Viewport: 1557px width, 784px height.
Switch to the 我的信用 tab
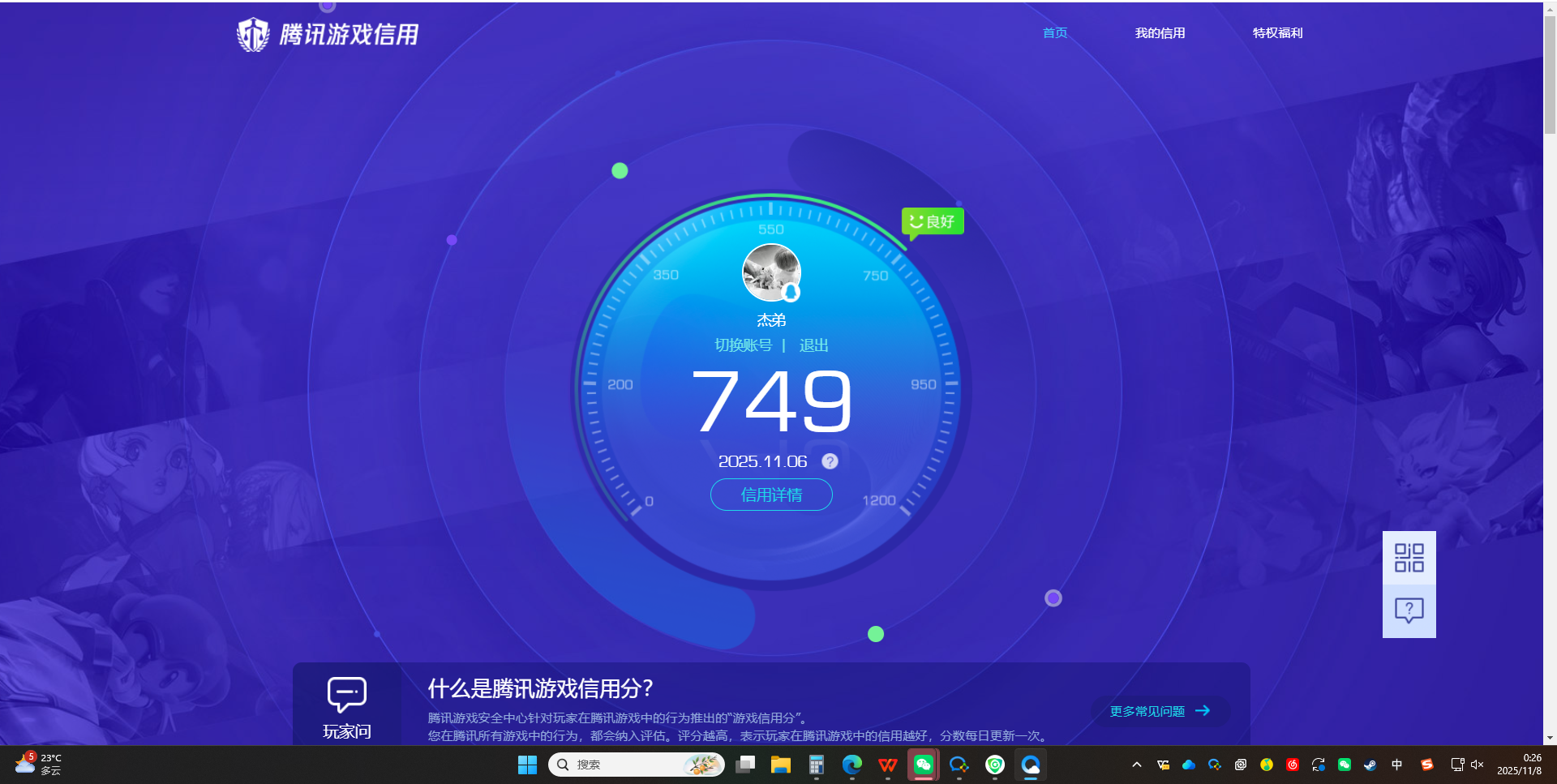point(1160,33)
